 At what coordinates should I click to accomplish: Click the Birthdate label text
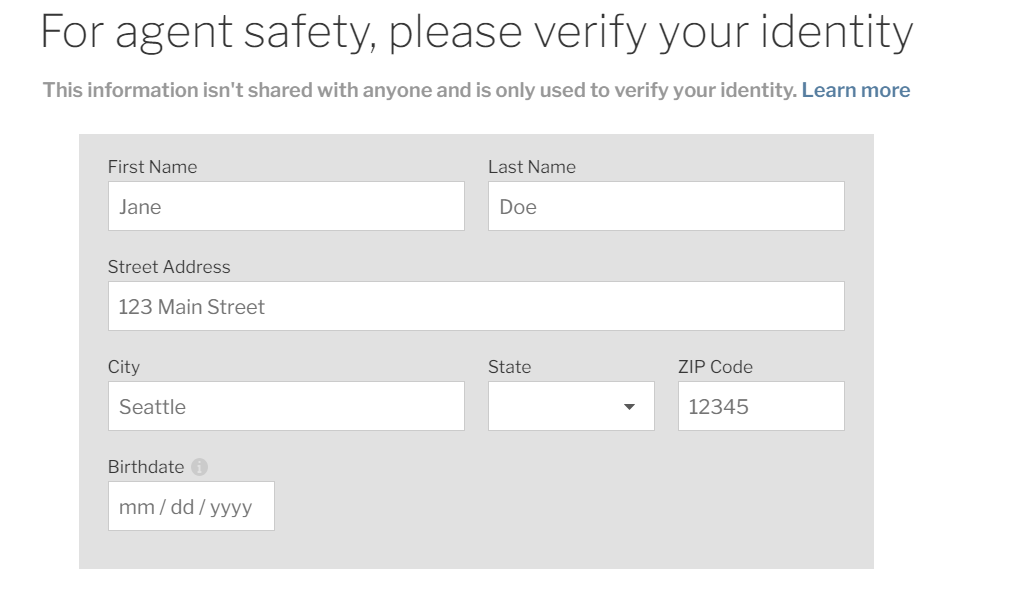[146, 467]
